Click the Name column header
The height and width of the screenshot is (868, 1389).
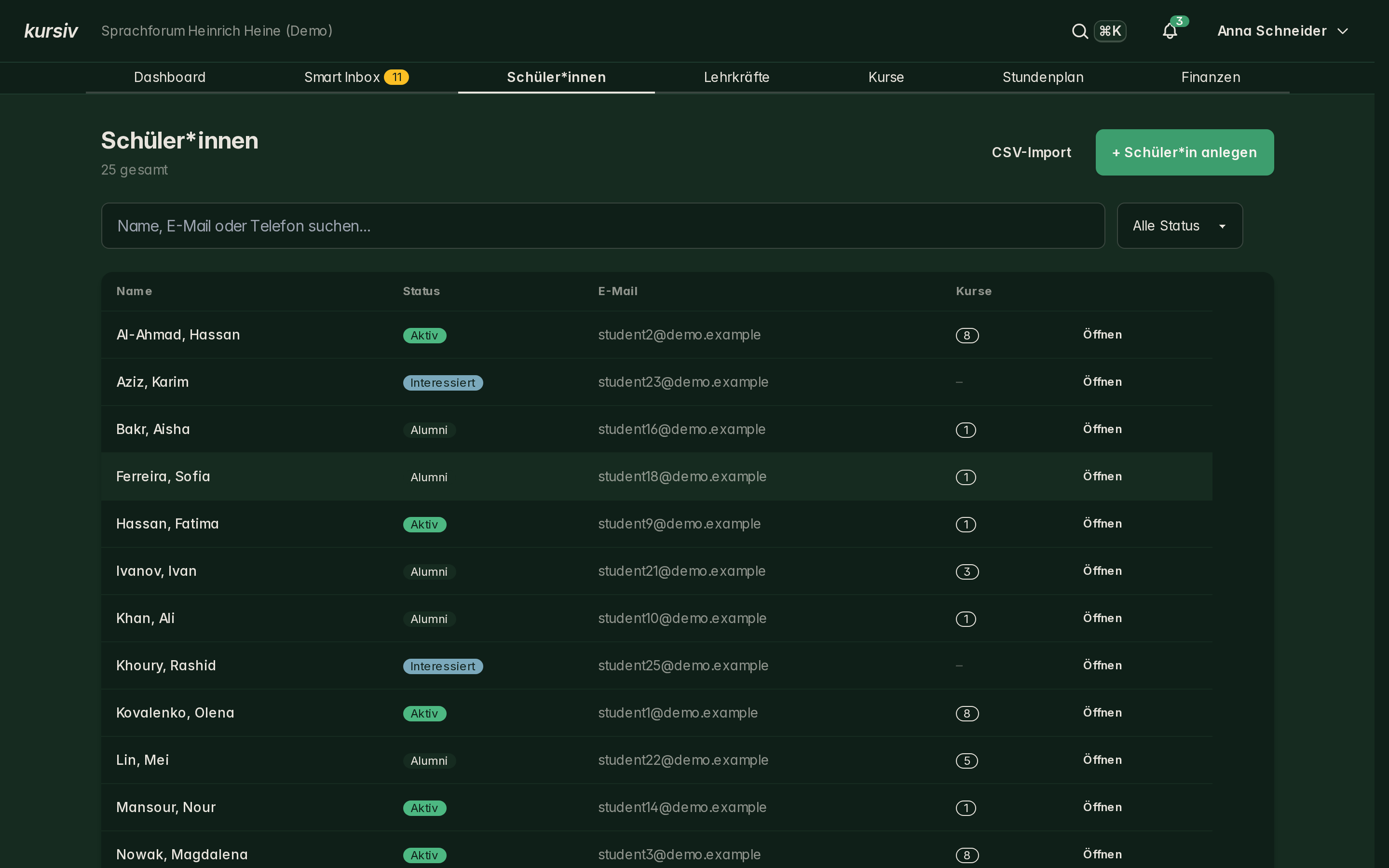(134, 291)
